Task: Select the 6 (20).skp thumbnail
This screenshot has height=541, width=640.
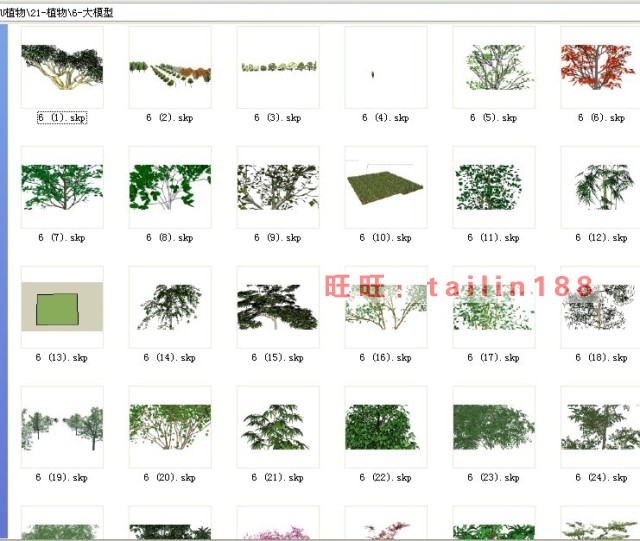Action: pos(170,427)
